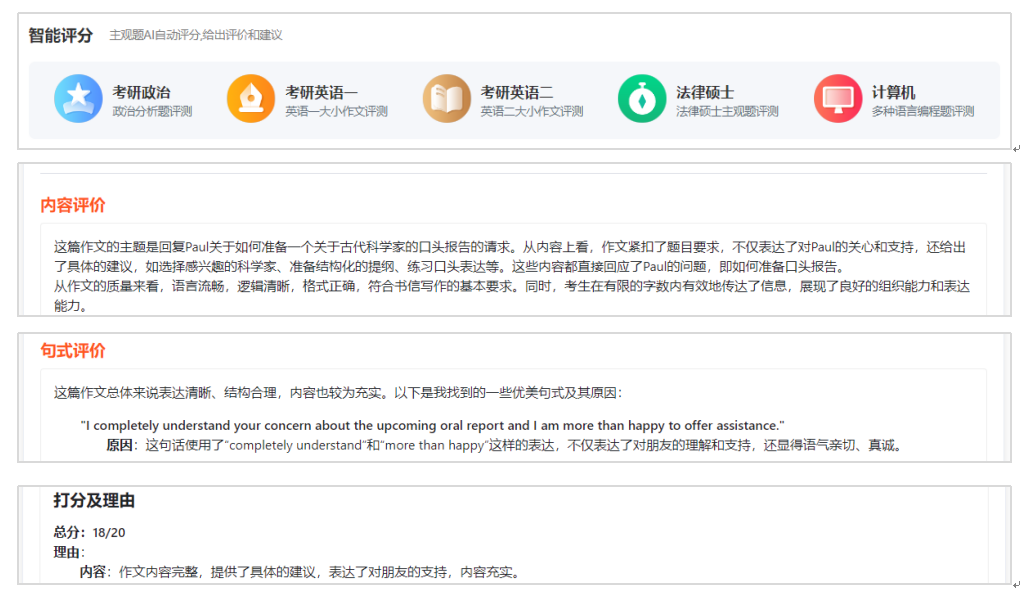This screenshot has height=594, width=1022.
Task: Click the quoted sentence "I completely understand your concern"
Action: pyautogui.click(x=432, y=425)
